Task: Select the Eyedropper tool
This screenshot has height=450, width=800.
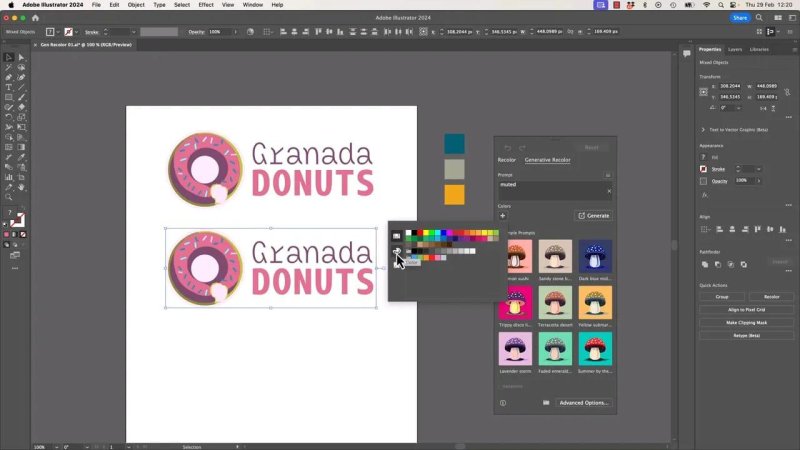Action: (x=21, y=157)
